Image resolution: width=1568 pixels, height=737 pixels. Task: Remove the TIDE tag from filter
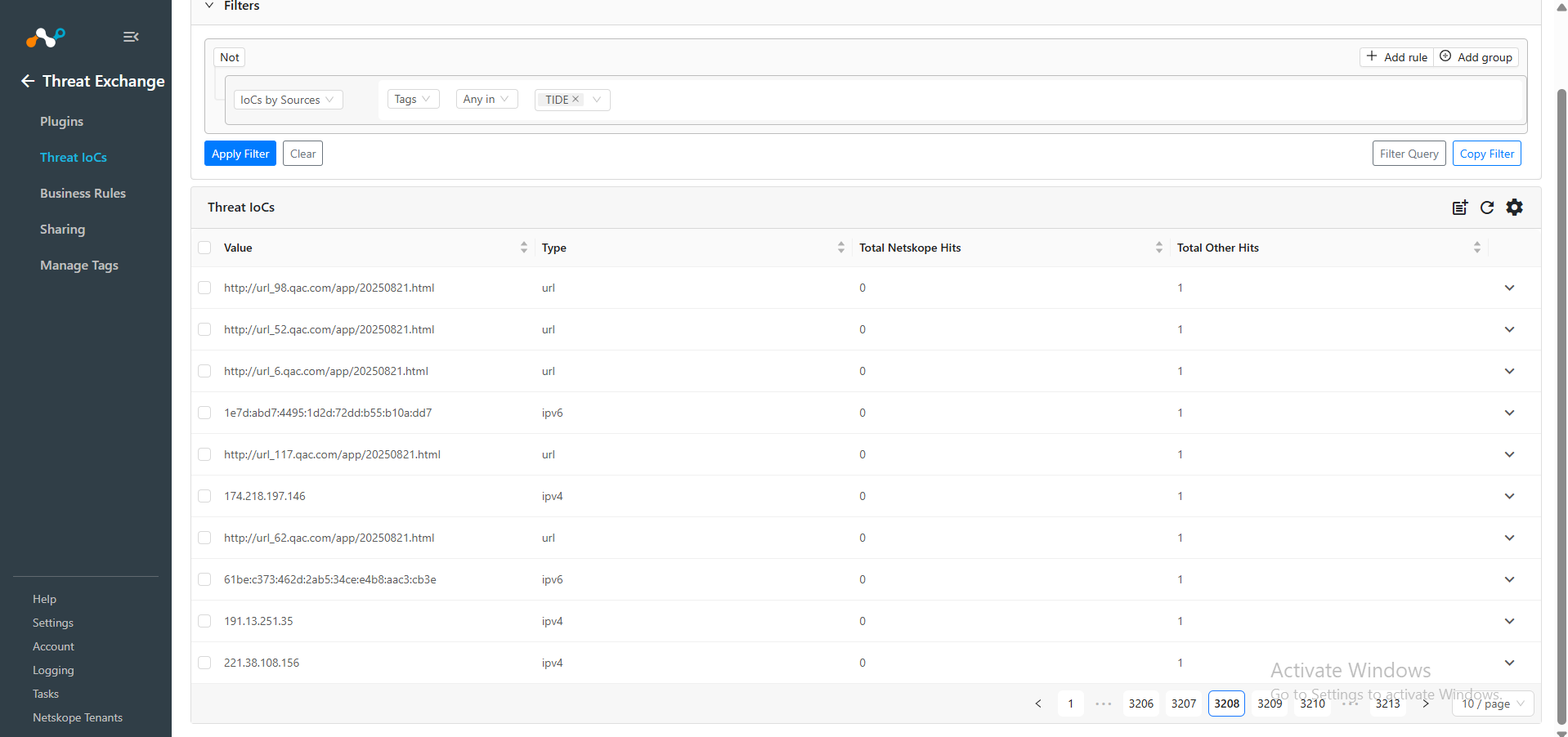click(576, 99)
